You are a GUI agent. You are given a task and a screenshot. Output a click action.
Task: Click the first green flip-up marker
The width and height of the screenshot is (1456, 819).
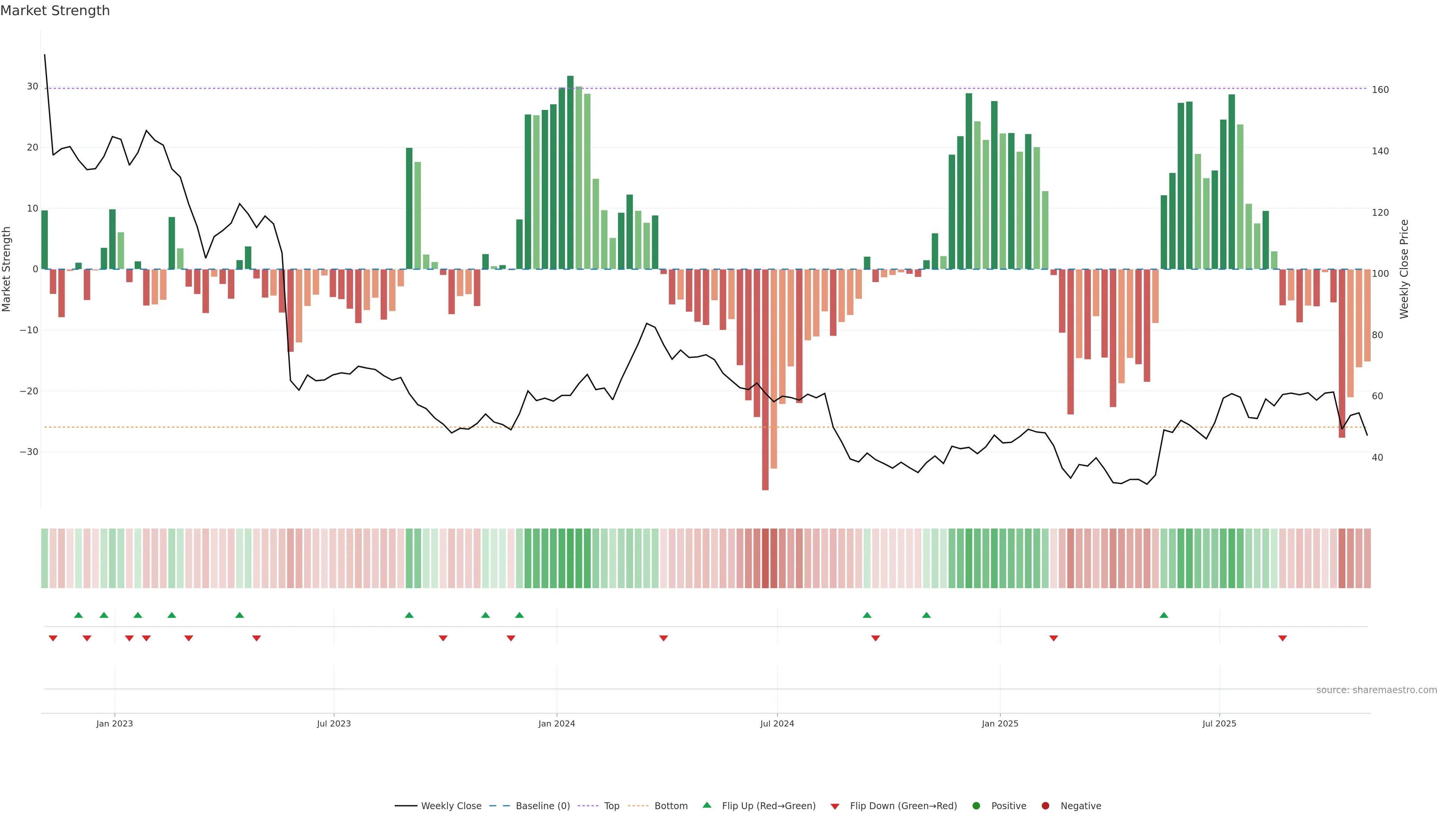[x=78, y=615]
